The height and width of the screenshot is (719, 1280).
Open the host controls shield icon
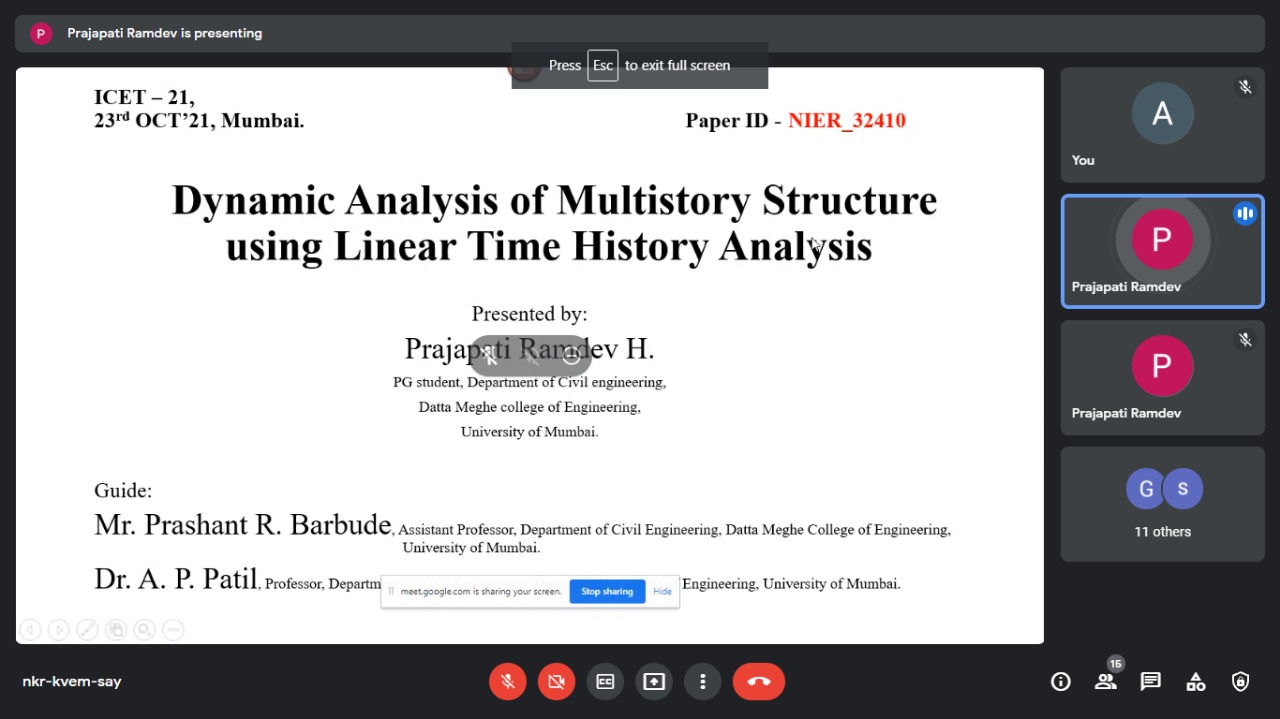pos(1241,682)
